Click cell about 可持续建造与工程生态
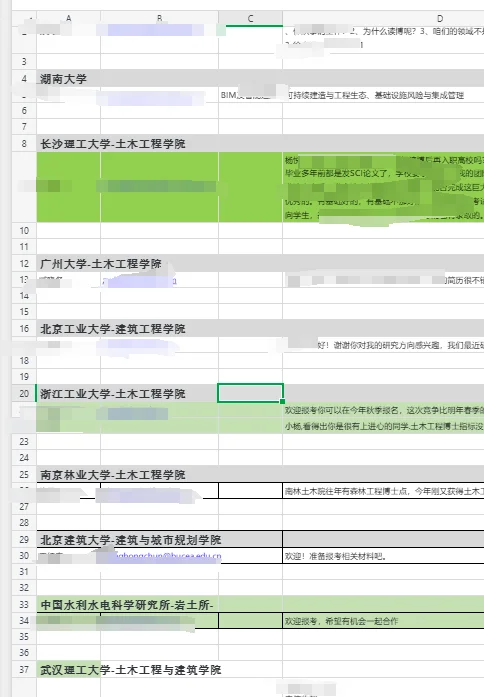This screenshot has height=697, width=484. 383,95
